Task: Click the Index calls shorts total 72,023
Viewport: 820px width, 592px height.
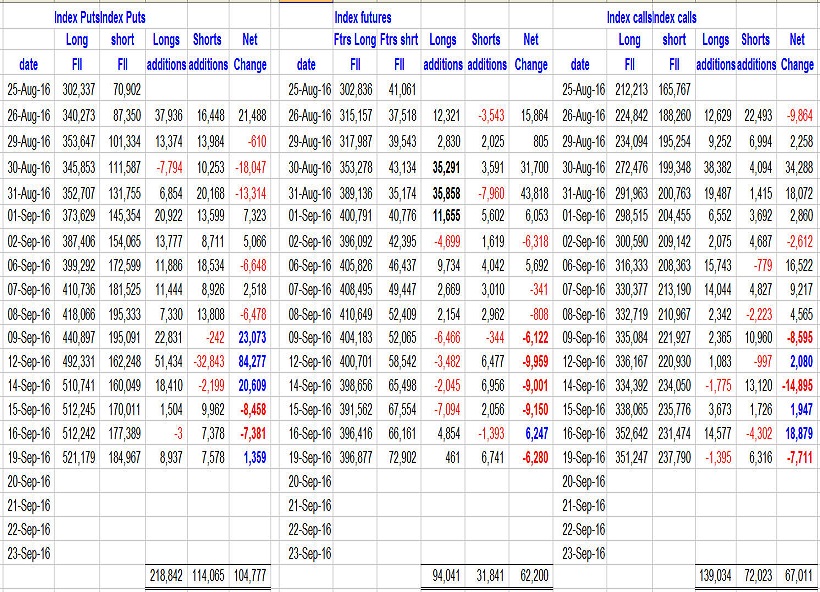Action: (756, 576)
